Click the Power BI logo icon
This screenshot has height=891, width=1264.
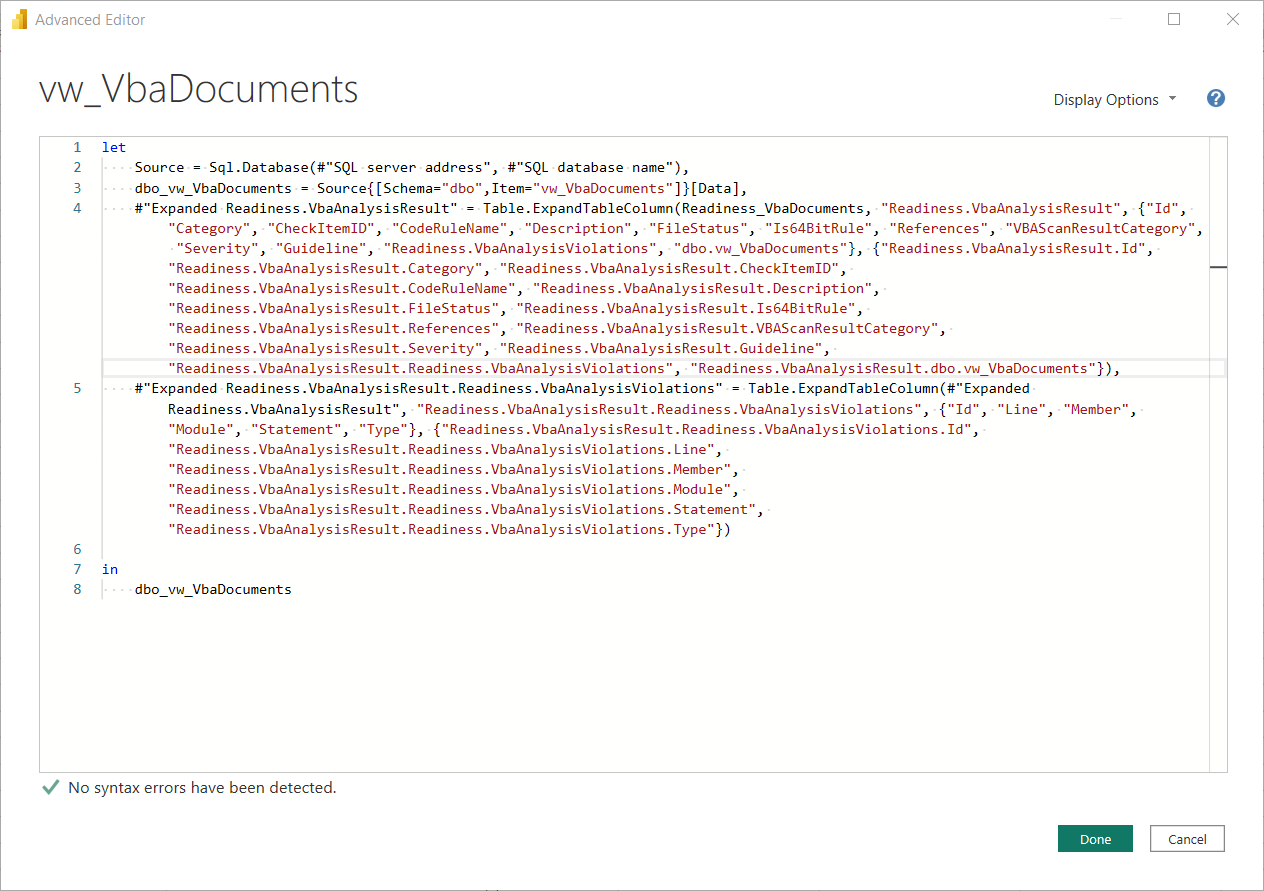coord(19,19)
